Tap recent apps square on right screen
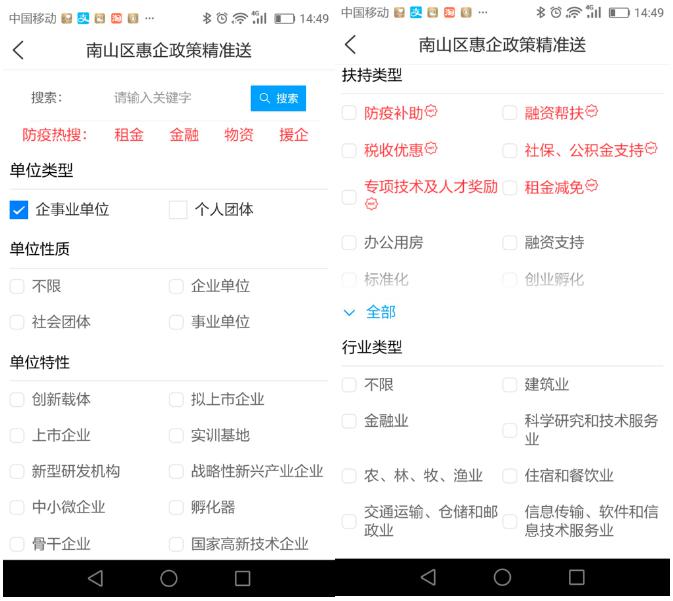This screenshot has width=673, height=601. click(x=576, y=577)
